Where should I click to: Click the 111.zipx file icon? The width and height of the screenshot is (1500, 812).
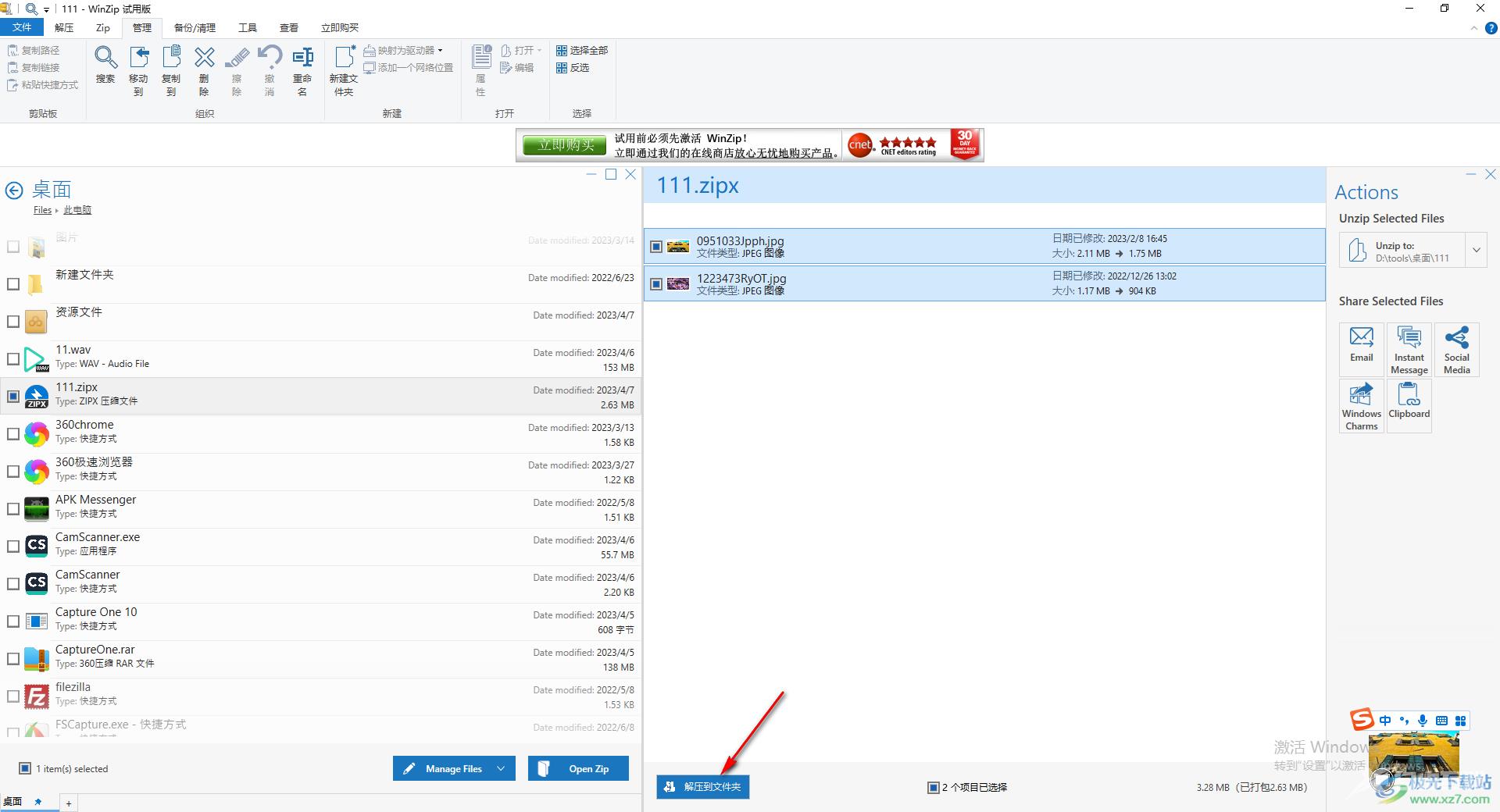37,397
